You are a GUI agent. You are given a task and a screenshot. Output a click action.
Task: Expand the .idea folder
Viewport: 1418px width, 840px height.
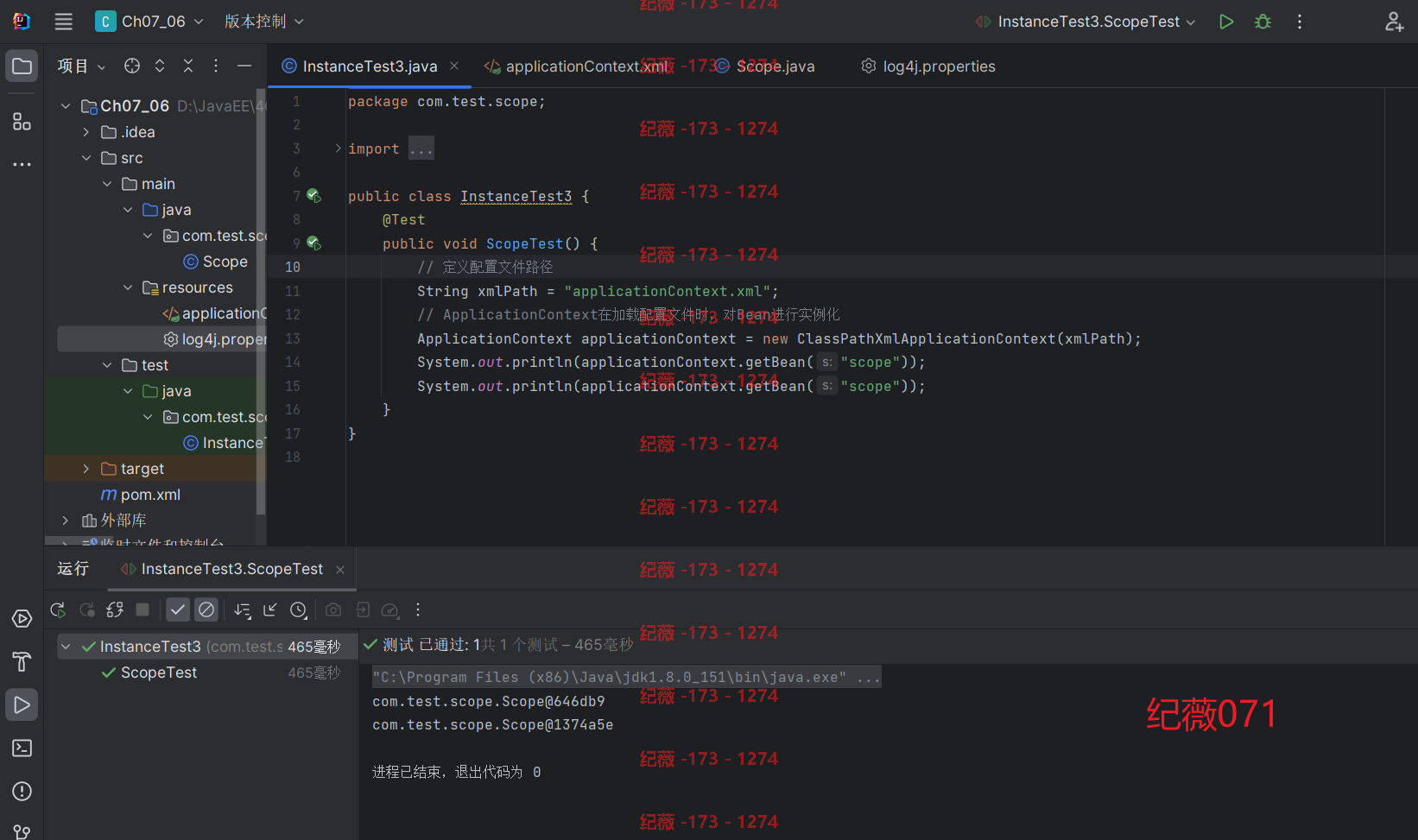coord(86,132)
